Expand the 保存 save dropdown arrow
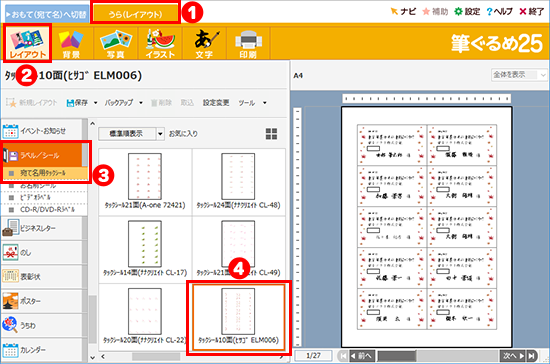 tap(95, 103)
